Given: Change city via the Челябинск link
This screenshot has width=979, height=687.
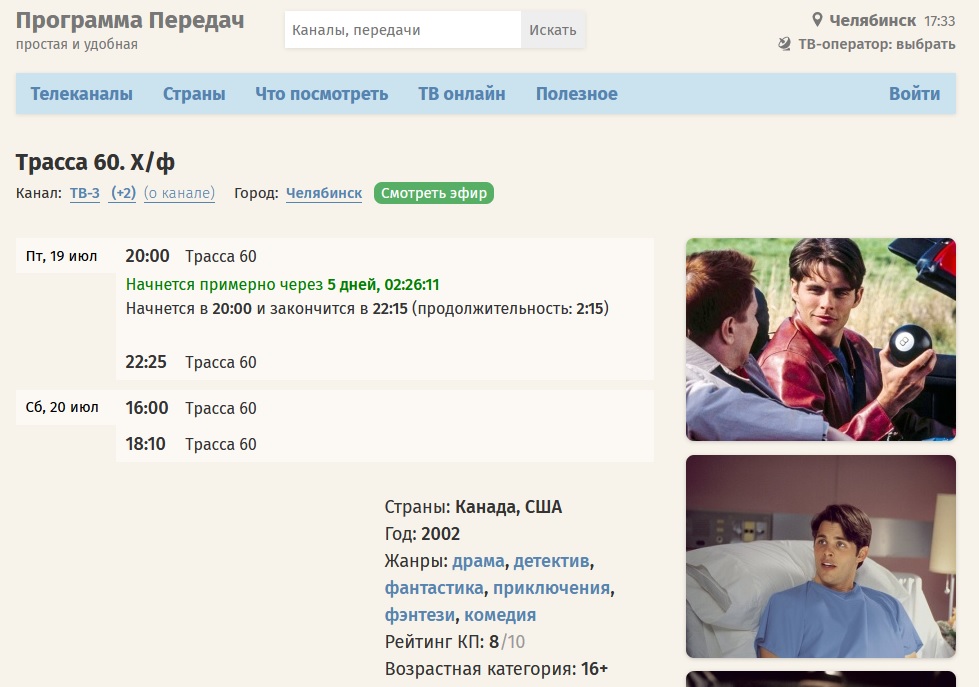Looking at the screenshot, I should [x=324, y=193].
